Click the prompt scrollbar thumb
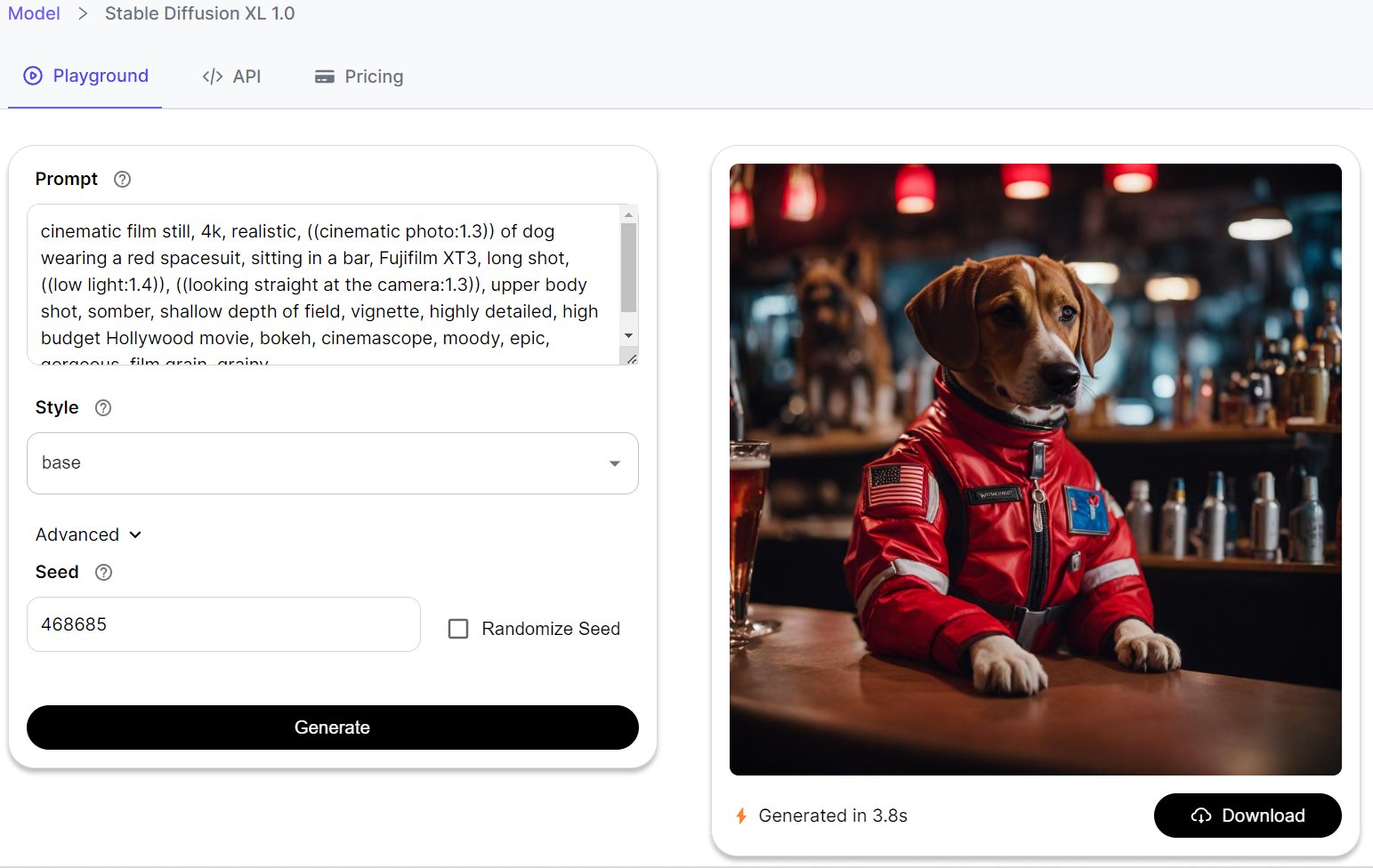 click(629, 267)
